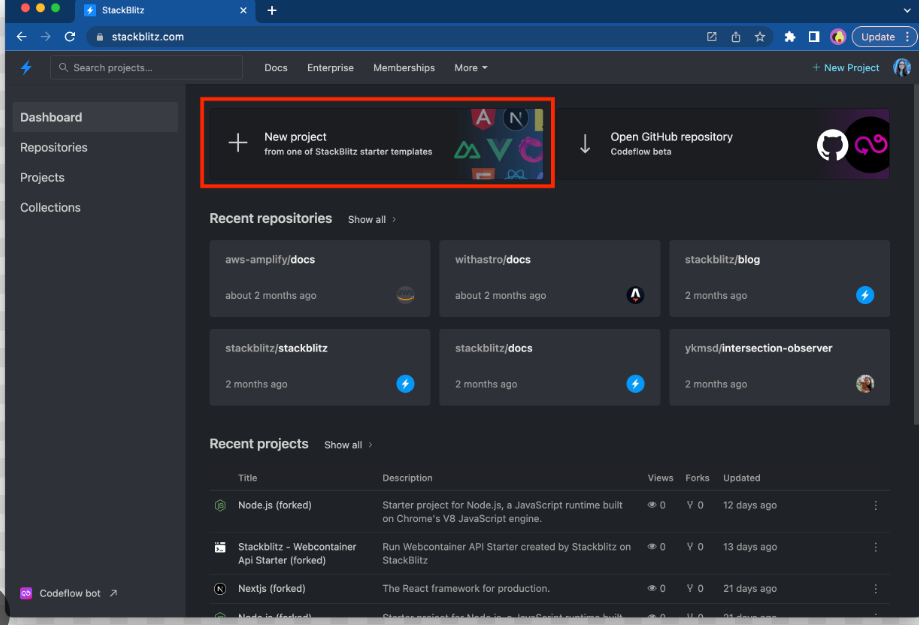Image resolution: width=919 pixels, height=625 pixels.
Task: Open the Chrome extensions puzzle icon
Action: point(789,37)
